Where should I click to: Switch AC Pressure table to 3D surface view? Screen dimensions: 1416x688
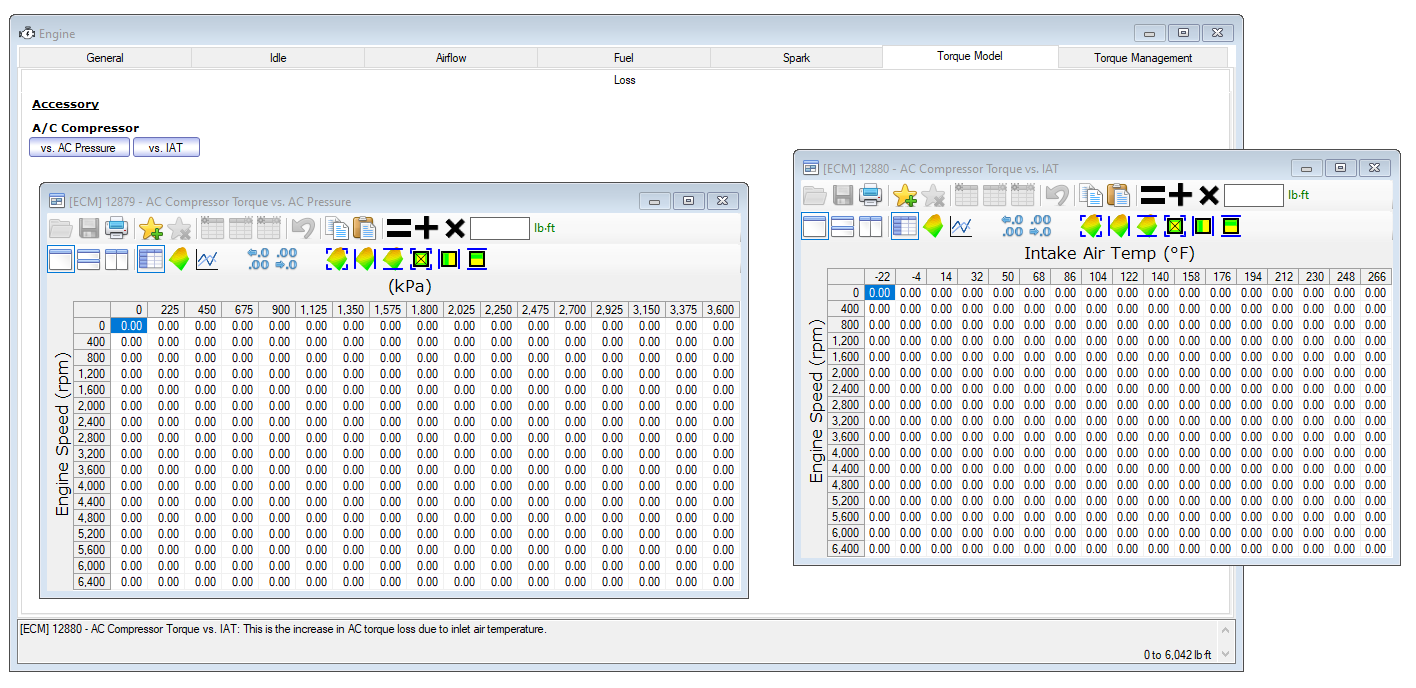click(x=179, y=259)
